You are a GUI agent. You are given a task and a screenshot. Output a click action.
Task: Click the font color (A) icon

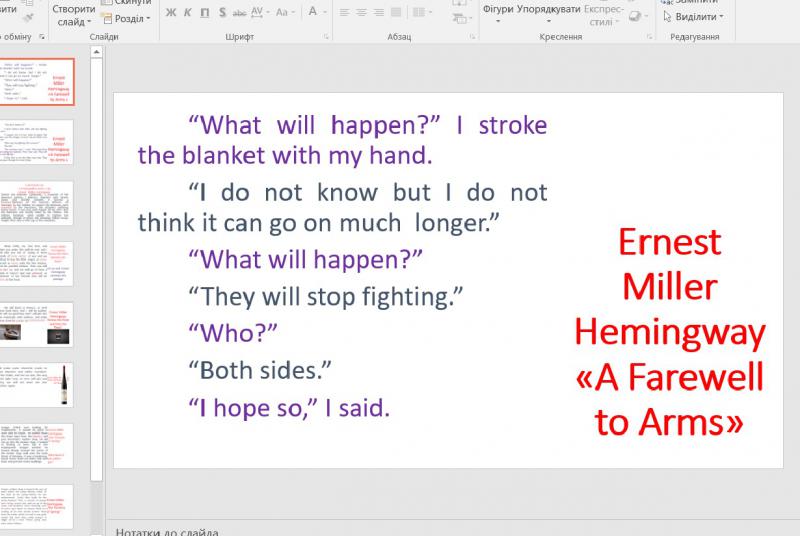pos(313,12)
